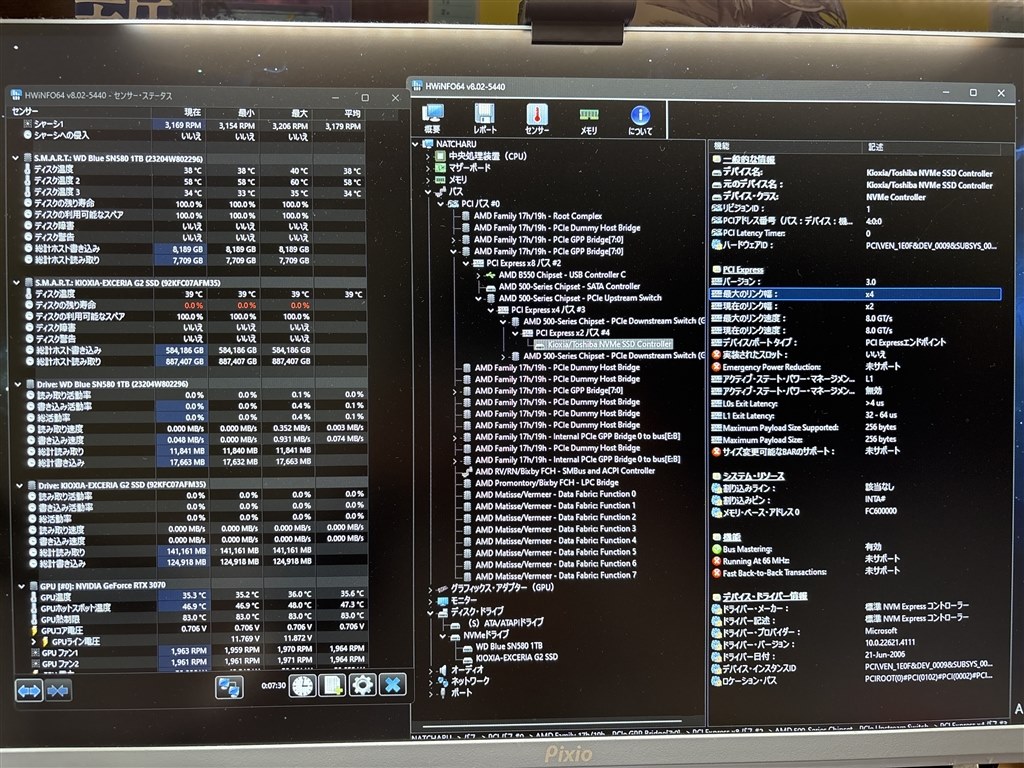Open the 概要 summary toolbar icon
The image size is (1024, 768).
tap(432, 119)
